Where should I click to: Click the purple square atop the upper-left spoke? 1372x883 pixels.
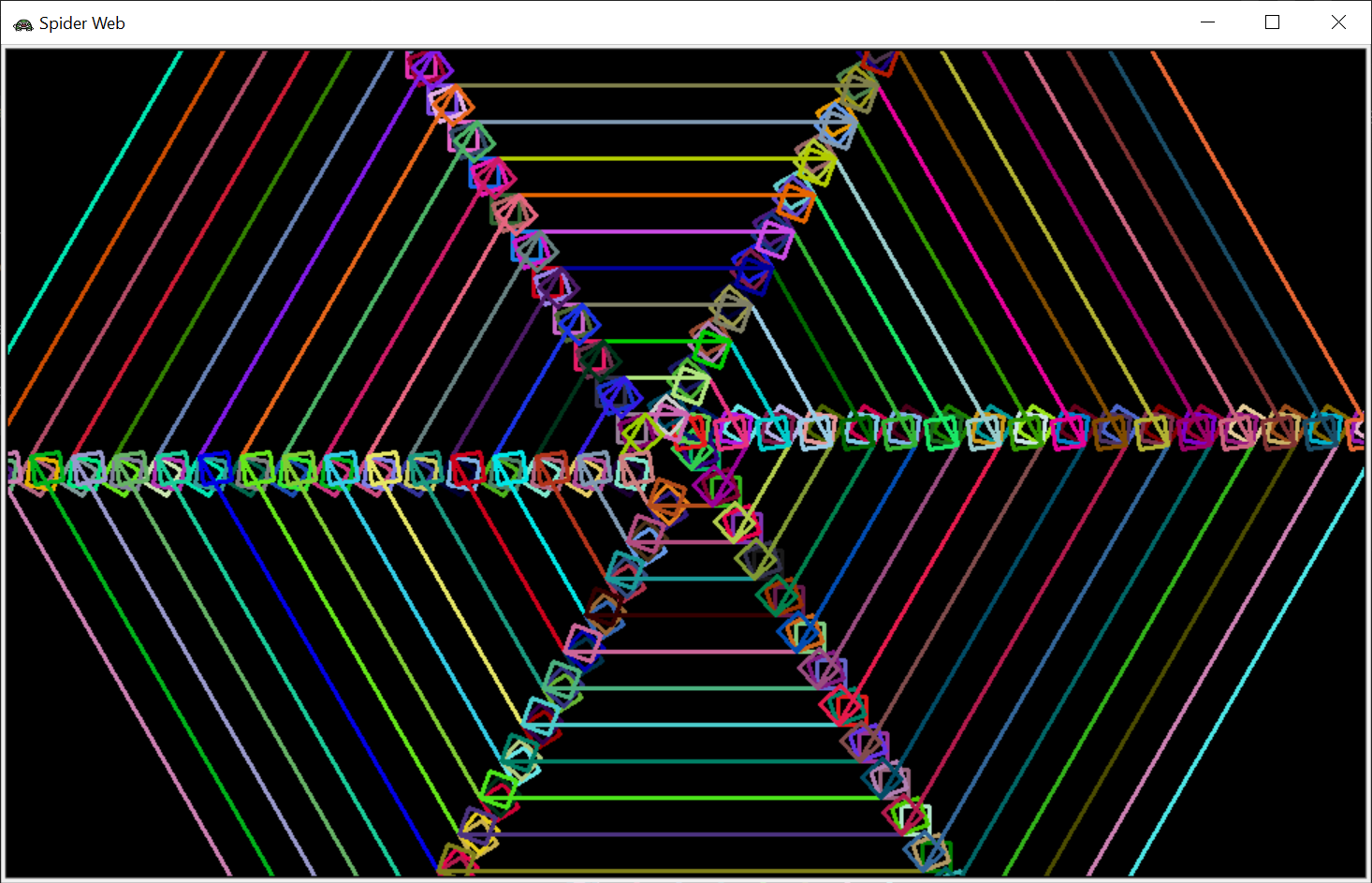tap(428, 66)
